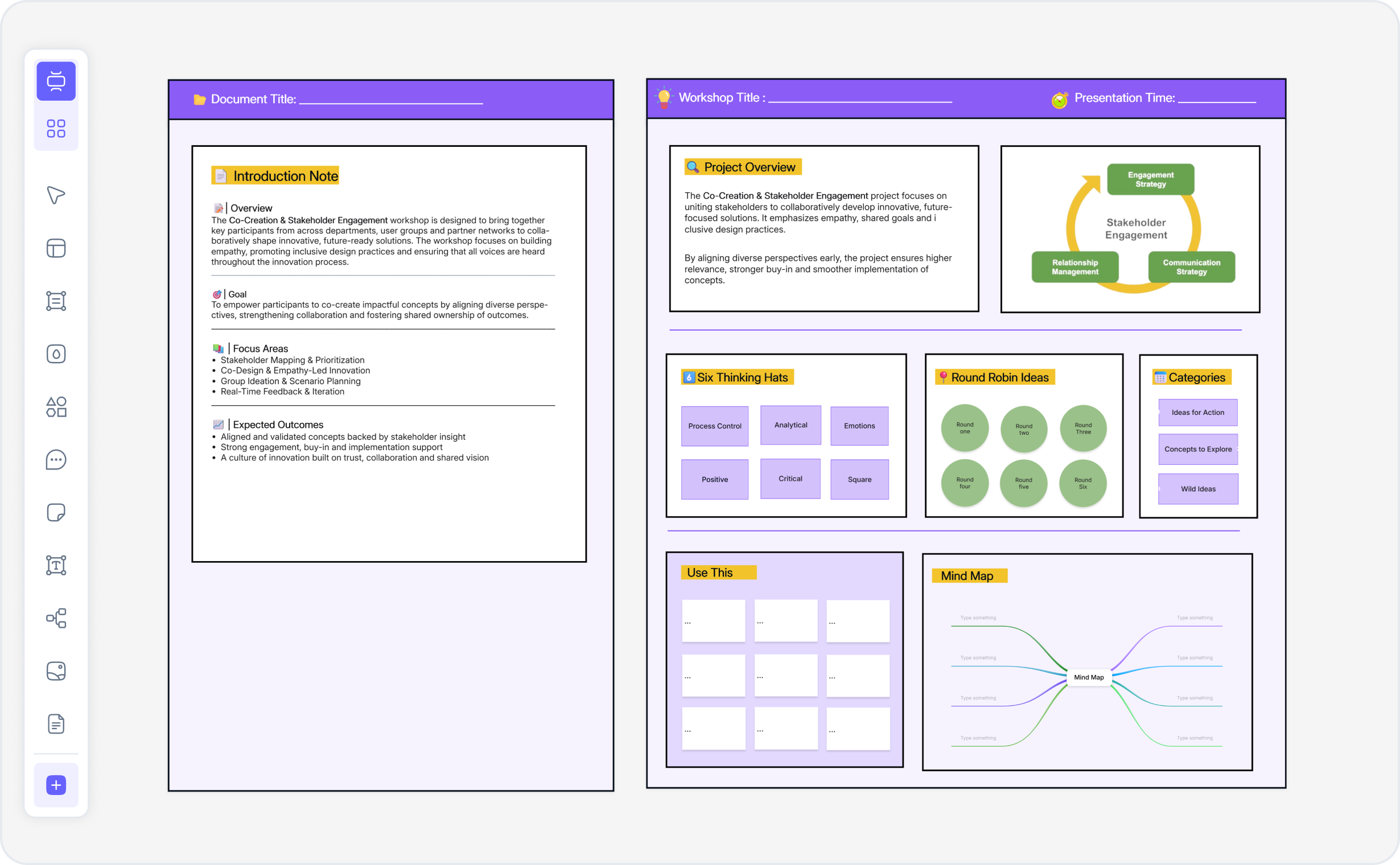Screen dimensions: 1400x865
Task: Select the Wild Ideas category
Action: [1198, 489]
